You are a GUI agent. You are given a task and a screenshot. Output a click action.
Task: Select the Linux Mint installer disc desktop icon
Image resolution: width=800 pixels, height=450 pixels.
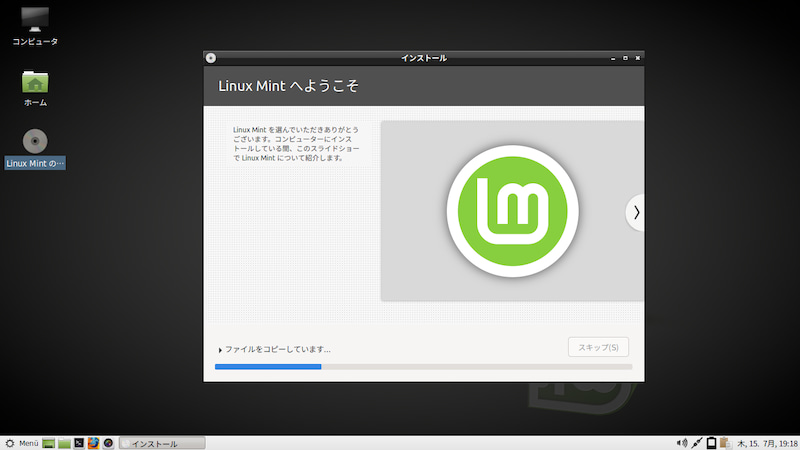[x=35, y=148]
